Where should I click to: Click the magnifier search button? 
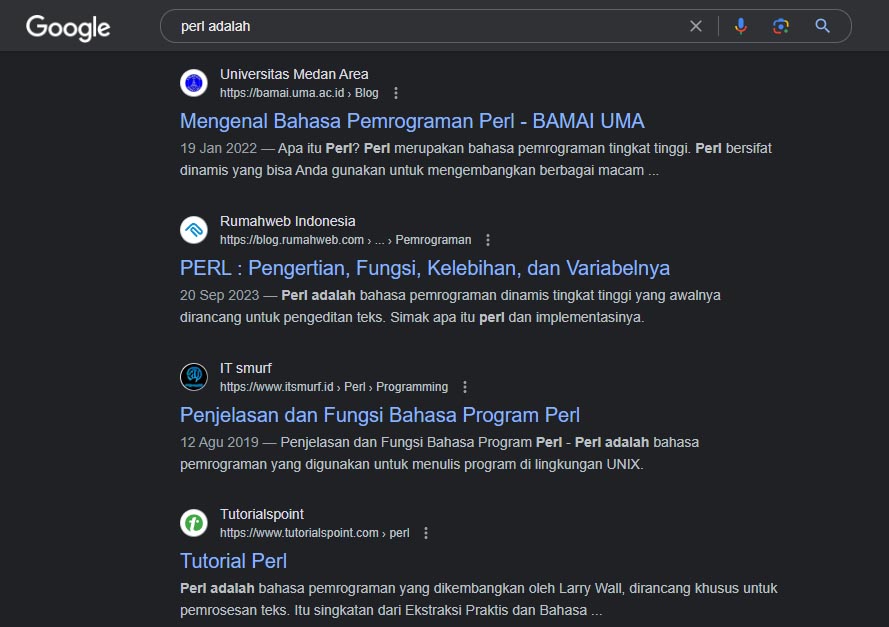tap(822, 26)
